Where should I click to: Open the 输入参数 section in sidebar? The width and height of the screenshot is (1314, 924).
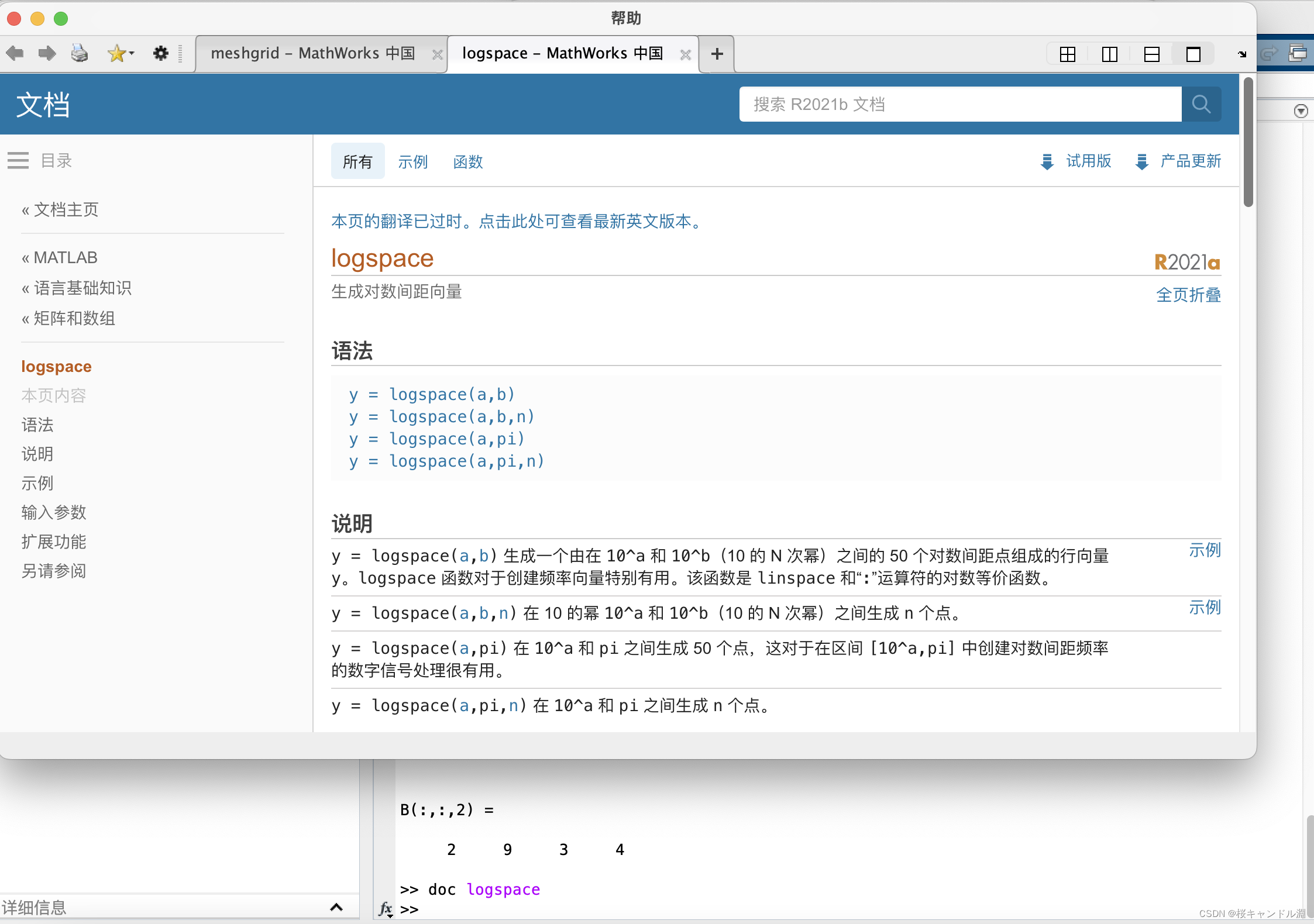(x=54, y=512)
